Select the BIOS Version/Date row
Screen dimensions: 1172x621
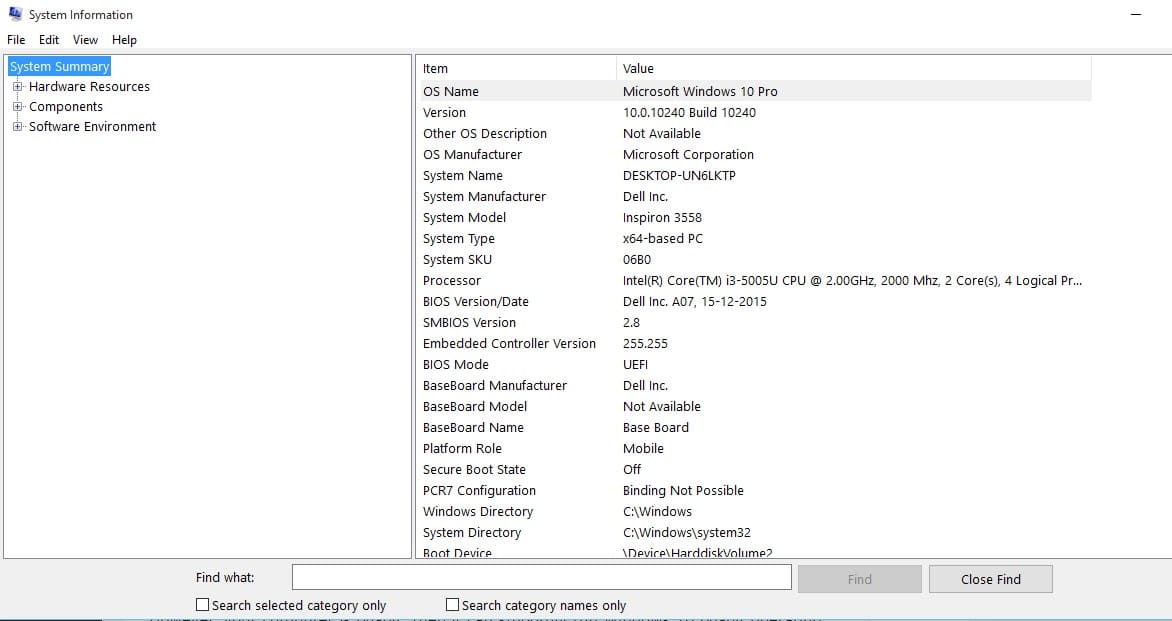point(755,300)
